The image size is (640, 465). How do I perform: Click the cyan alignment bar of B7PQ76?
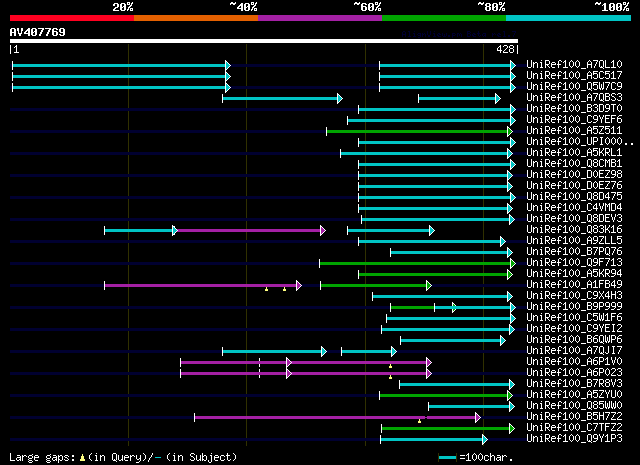(451, 252)
